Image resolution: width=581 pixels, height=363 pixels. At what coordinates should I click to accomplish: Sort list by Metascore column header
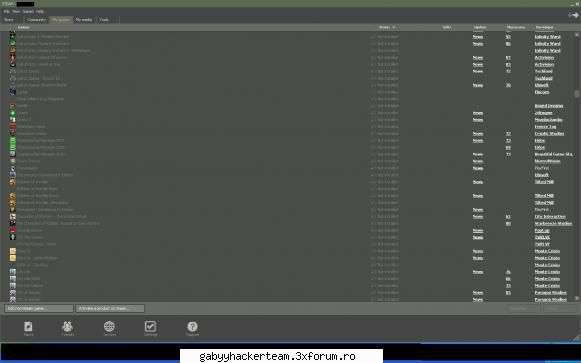point(516,27)
